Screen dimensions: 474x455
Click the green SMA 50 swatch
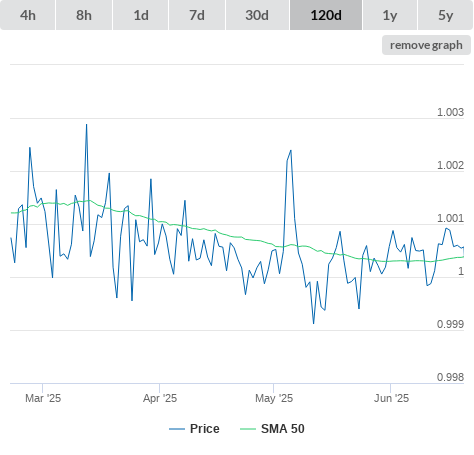[248, 429]
